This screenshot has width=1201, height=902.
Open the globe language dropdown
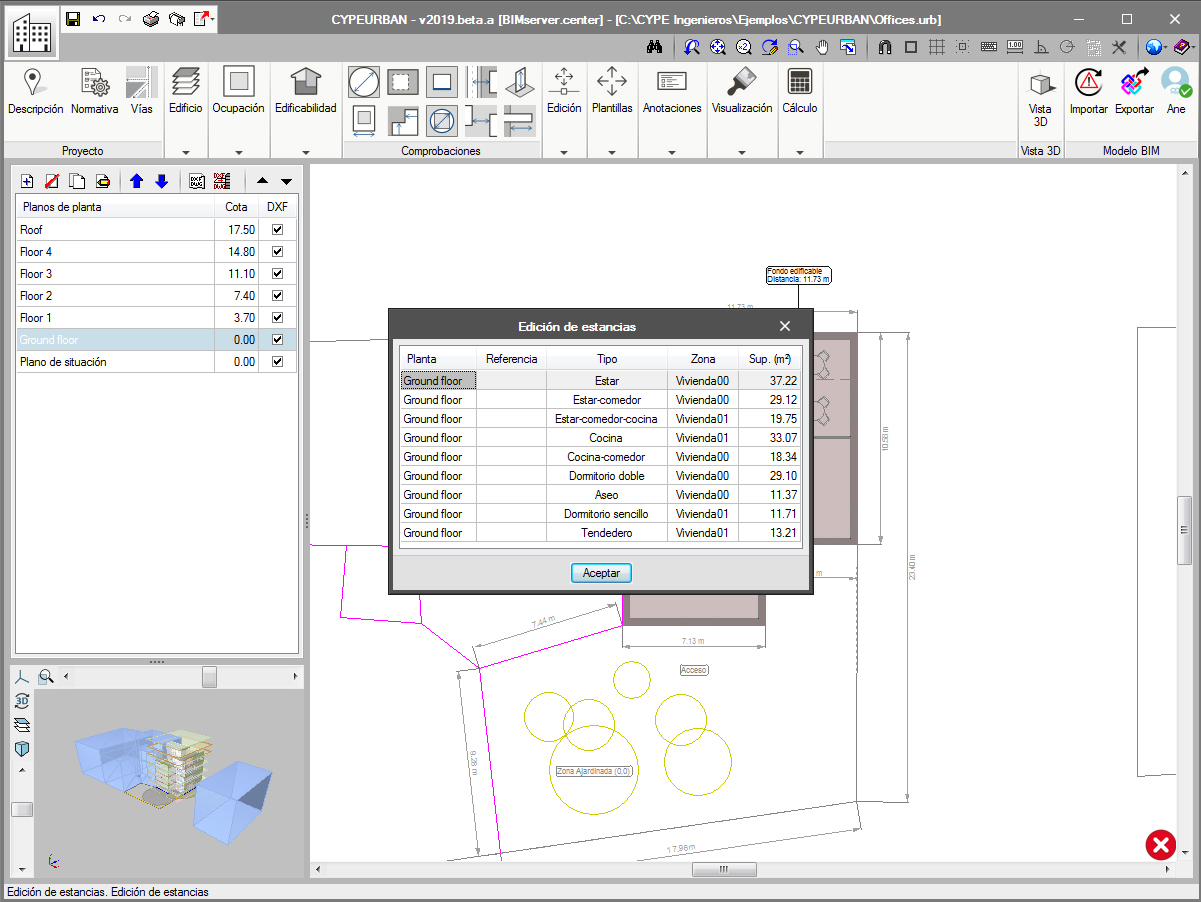(x=1157, y=46)
